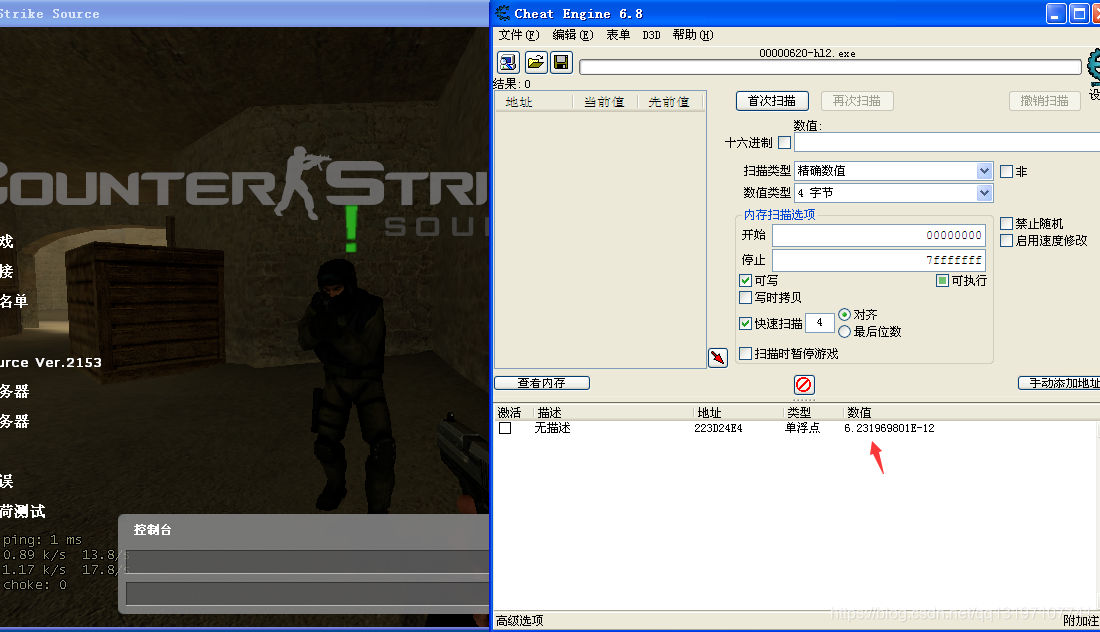This screenshot has height=632, width=1100.
Task: Click the 停止 stop address field
Action: [878, 260]
